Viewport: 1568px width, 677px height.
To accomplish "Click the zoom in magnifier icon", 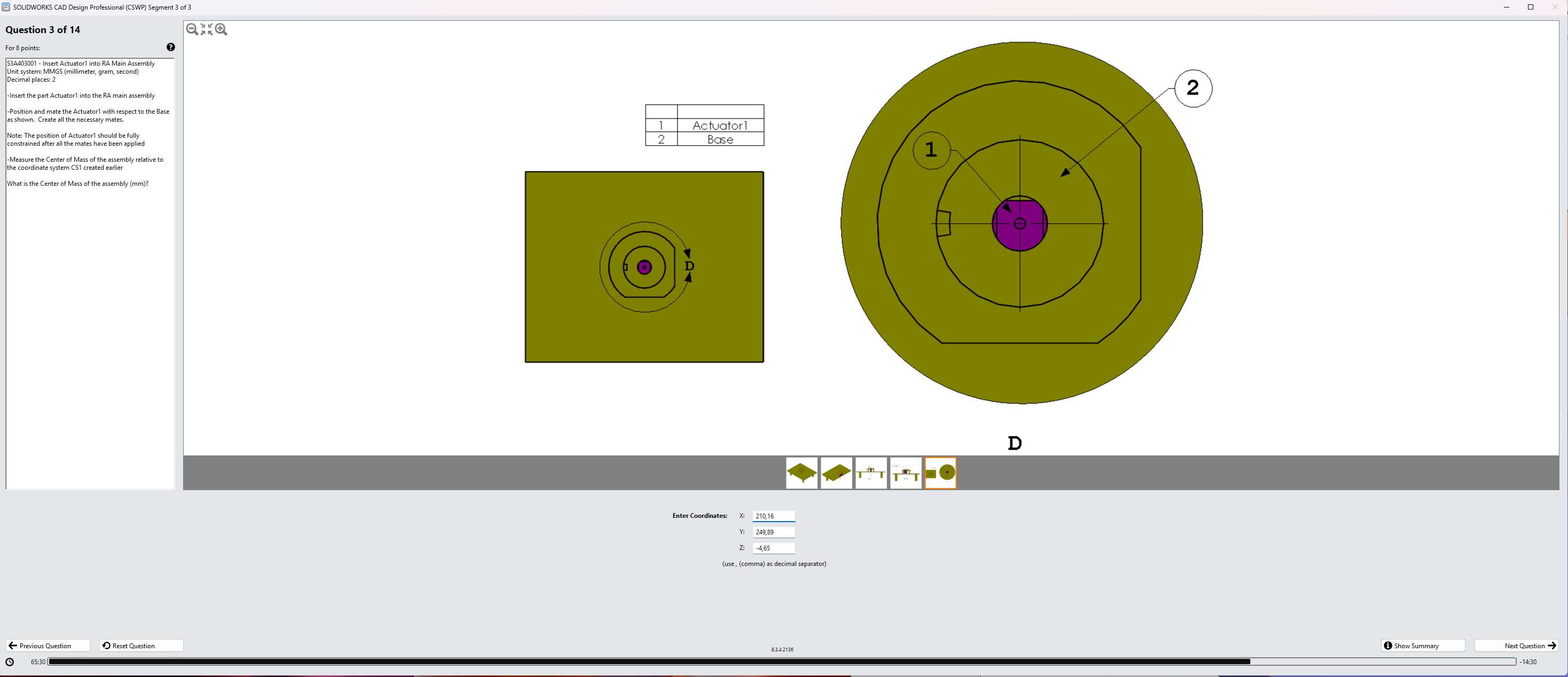I will tap(221, 29).
